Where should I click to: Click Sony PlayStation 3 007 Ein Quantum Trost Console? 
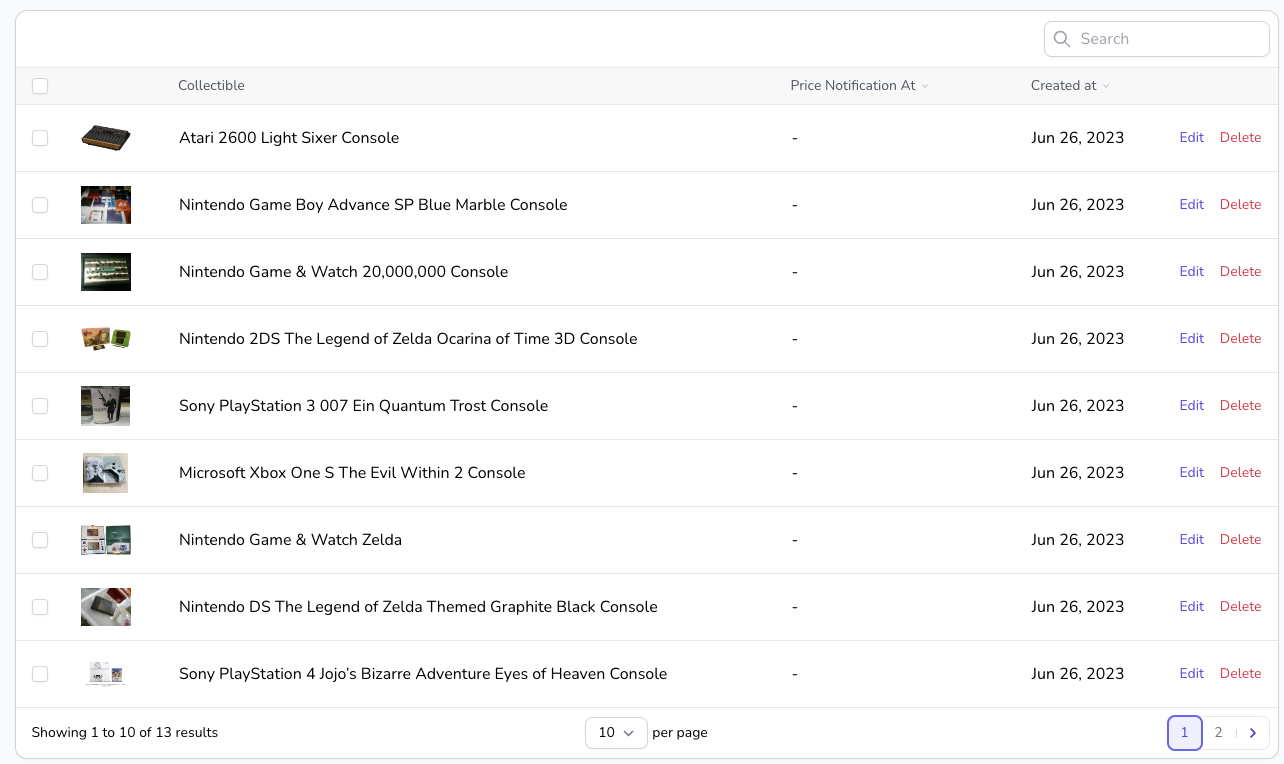pos(363,406)
